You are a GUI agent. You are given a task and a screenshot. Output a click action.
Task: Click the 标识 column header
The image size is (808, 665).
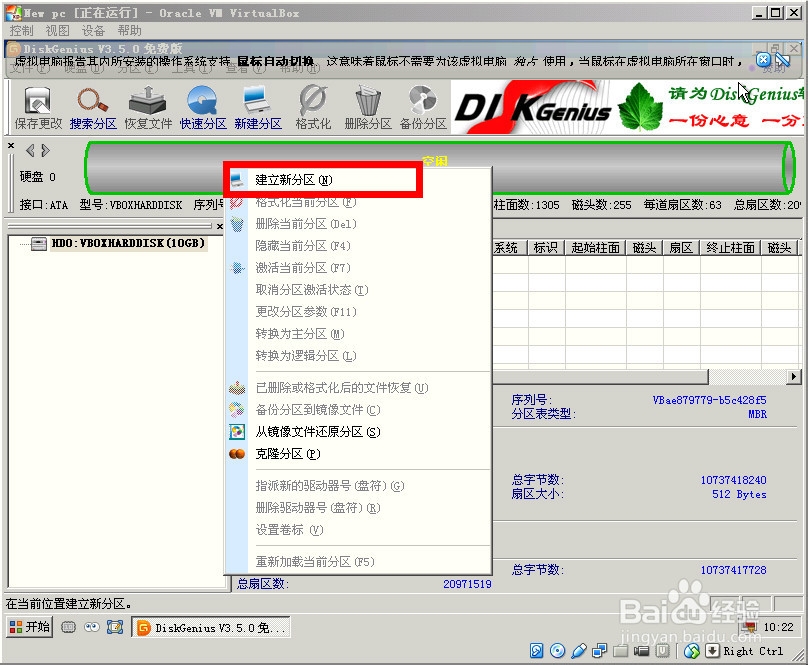point(546,248)
